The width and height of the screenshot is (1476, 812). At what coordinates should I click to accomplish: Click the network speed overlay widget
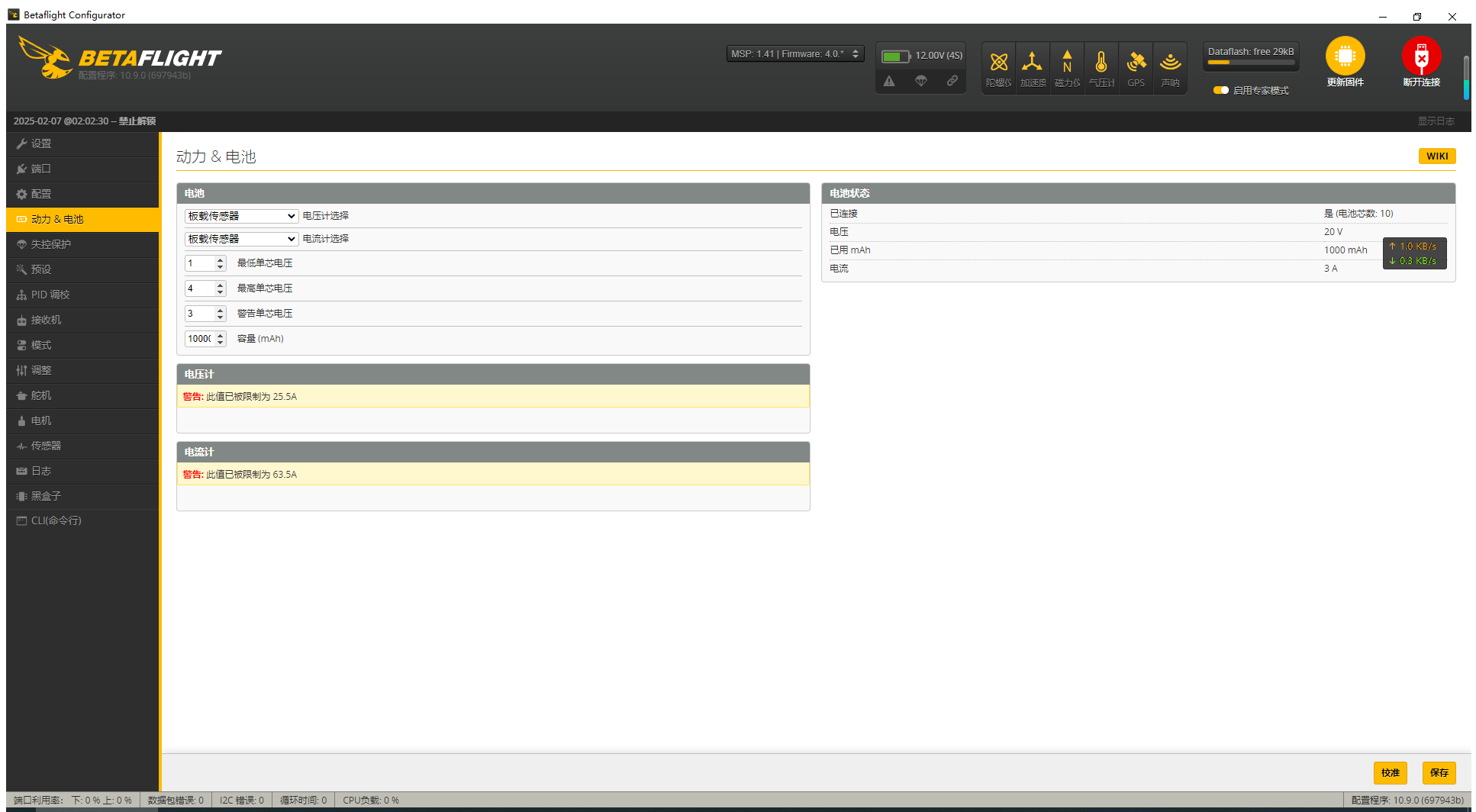tap(1414, 253)
